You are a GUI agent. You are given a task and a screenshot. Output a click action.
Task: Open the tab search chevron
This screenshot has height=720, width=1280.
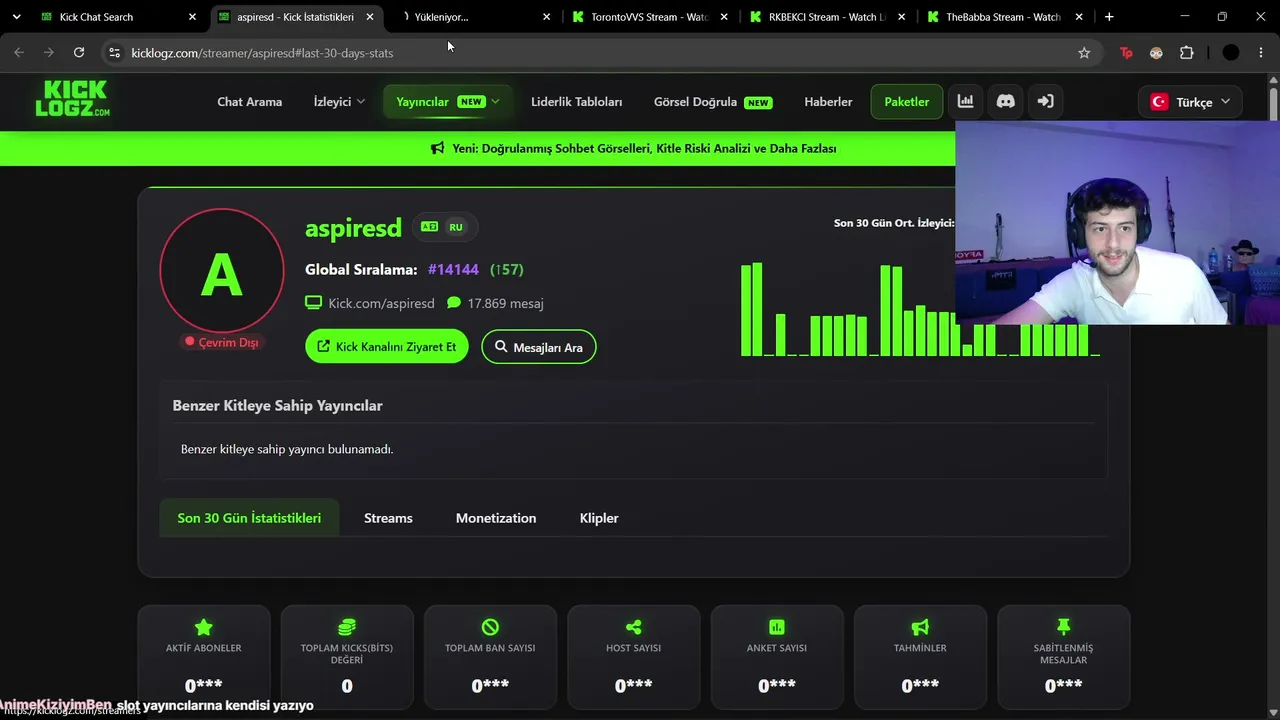[16, 17]
